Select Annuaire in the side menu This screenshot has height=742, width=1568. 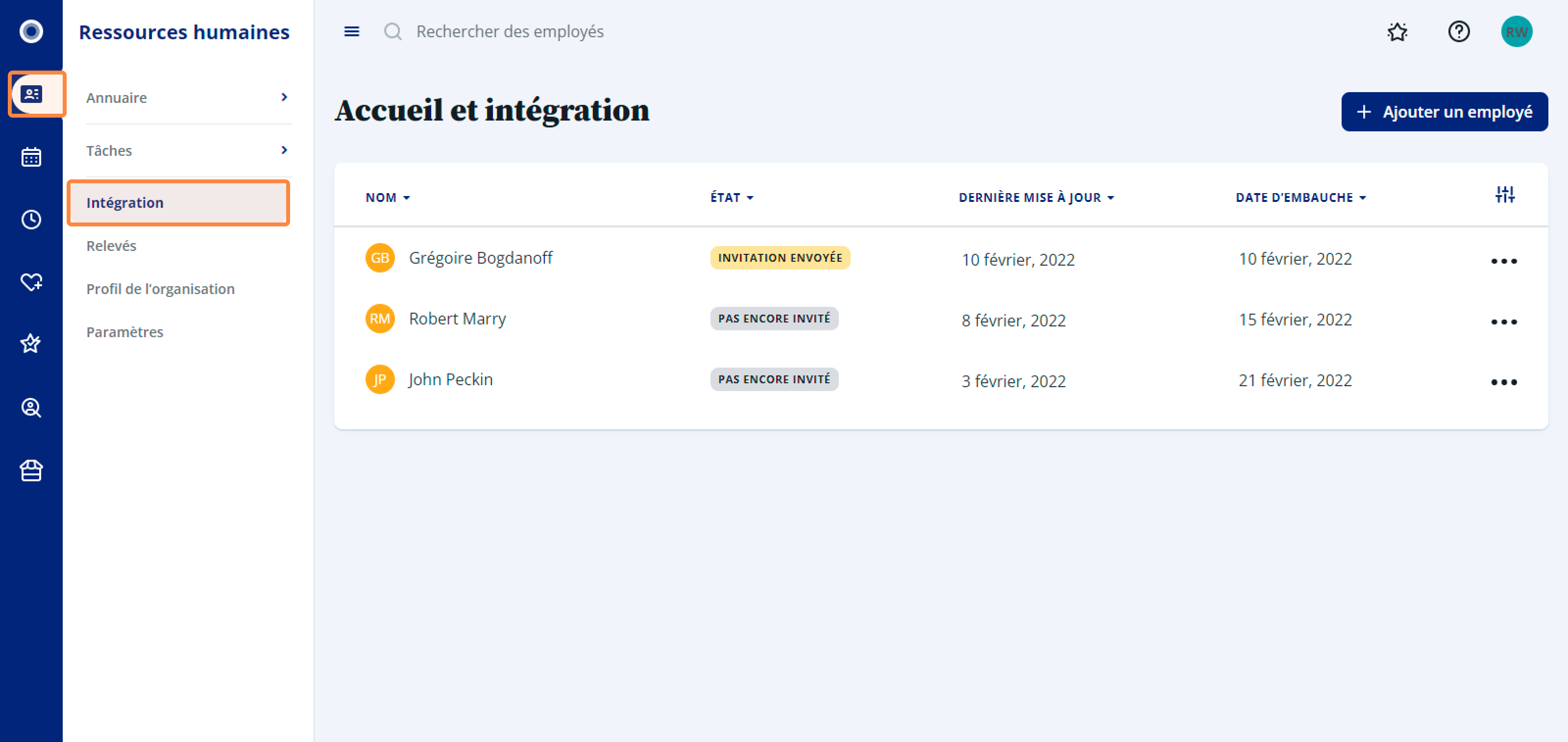pyautogui.click(x=189, y=98)
